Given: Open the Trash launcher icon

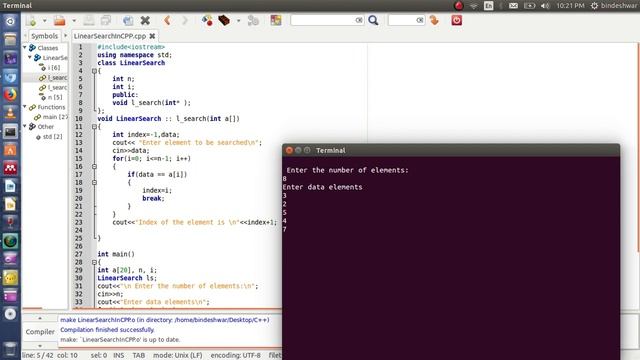Looking at the screenshot, I should [x=10, y=349].
